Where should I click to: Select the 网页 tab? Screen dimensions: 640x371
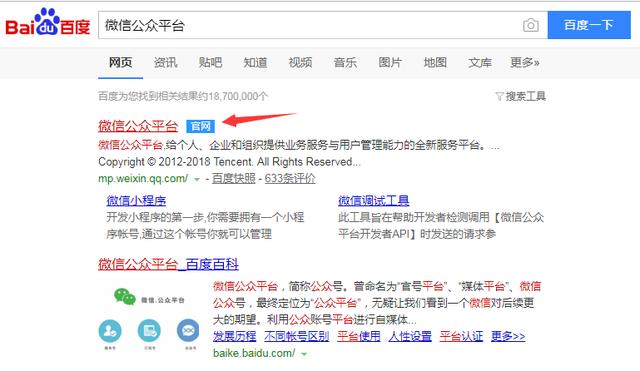pyautogui.click(x=120, y=62)
